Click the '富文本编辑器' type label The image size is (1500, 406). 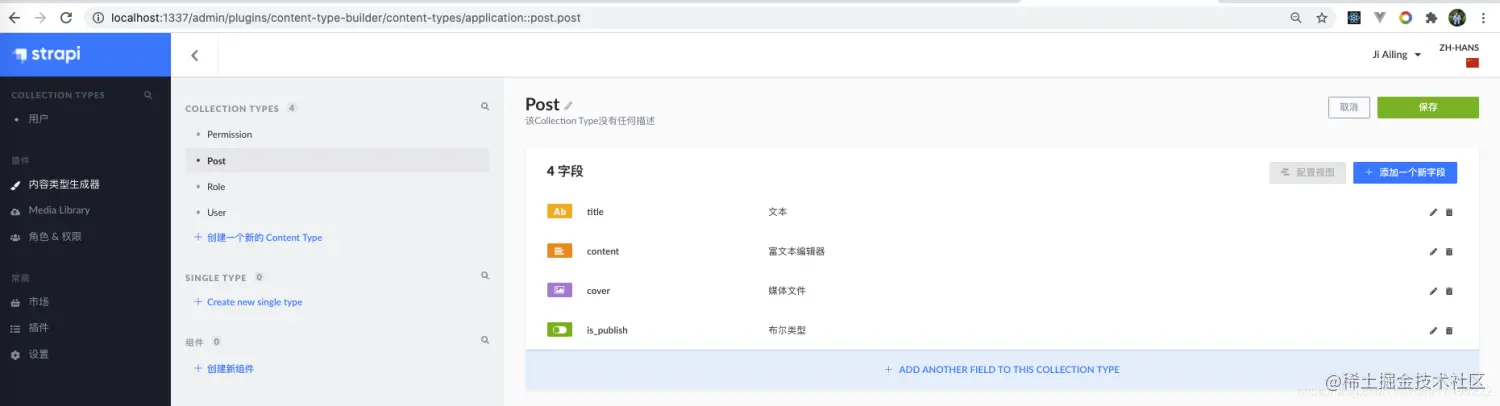[x=796, y=252]
